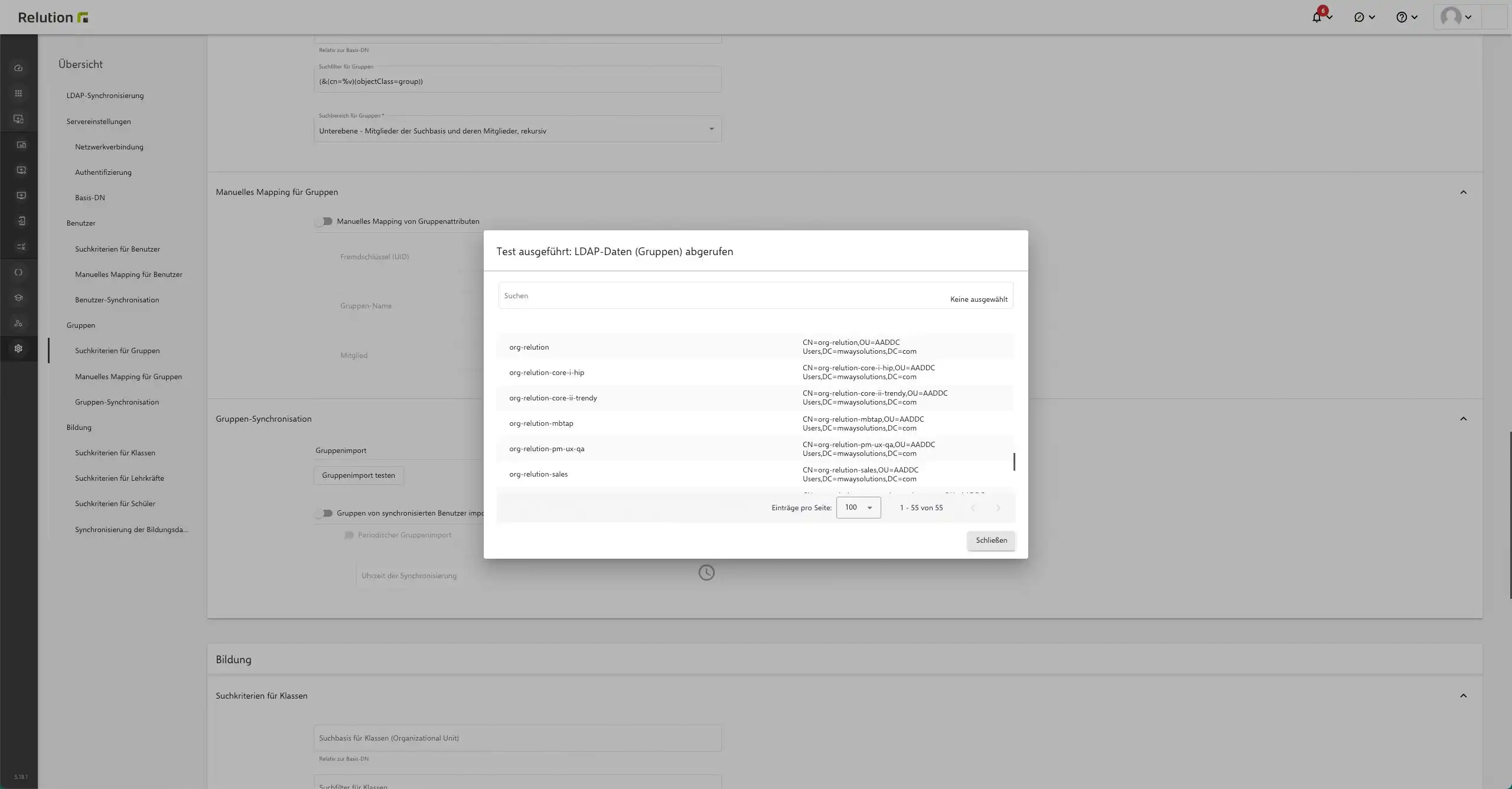This screenshot has height=789, width=1512.
Task: Click Gruppen heading in overview
Action: [81, 325]
